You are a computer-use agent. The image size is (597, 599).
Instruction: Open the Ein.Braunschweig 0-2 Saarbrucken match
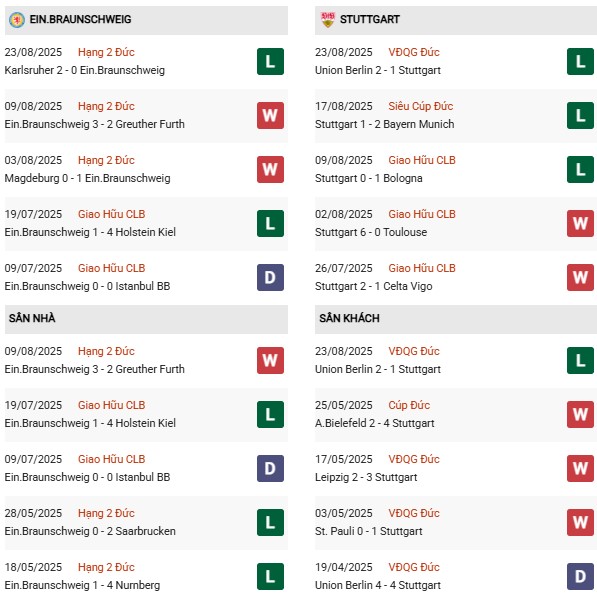(x=90, y=531)
